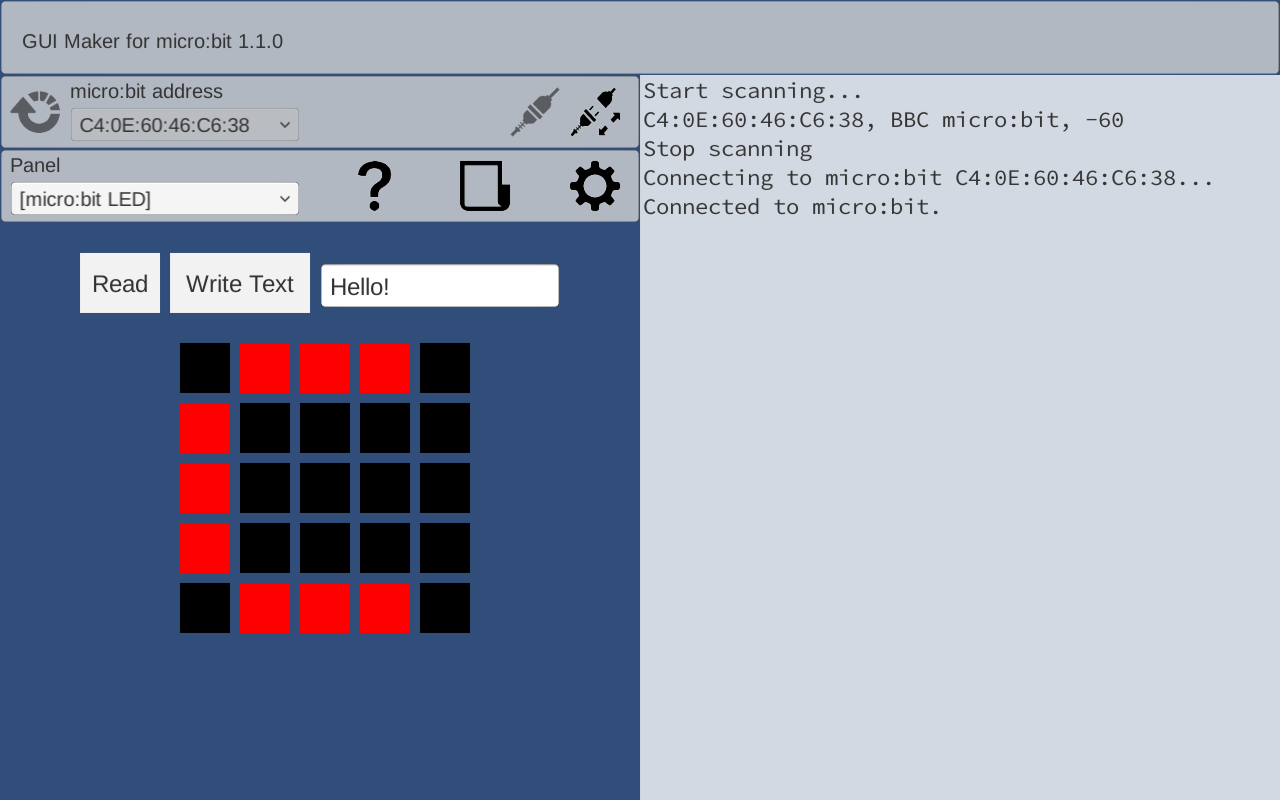Click the Read button
This screenshot has width=1280, height=800.
(x=120, y=283)
